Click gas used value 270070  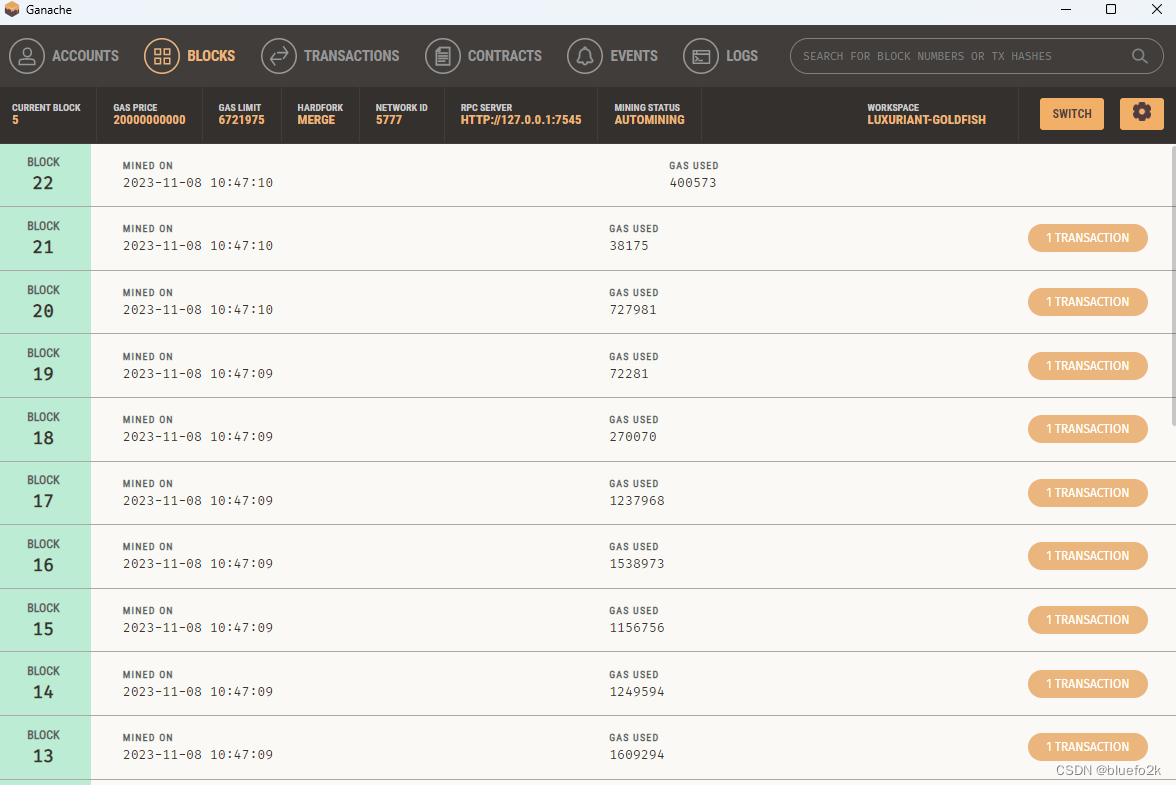633,436
